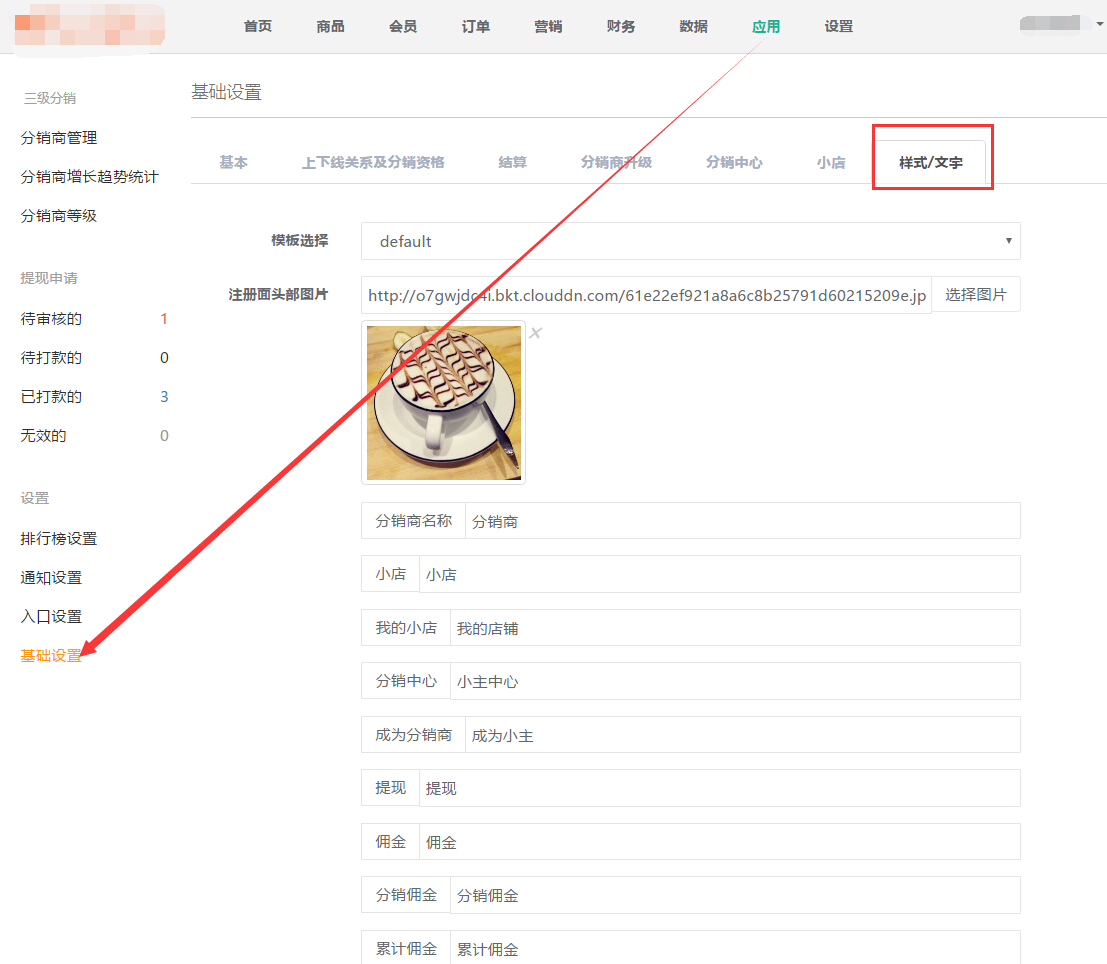Go to 基础设置 in the sidebar
Screen dimensions: 1107x964
51,656
